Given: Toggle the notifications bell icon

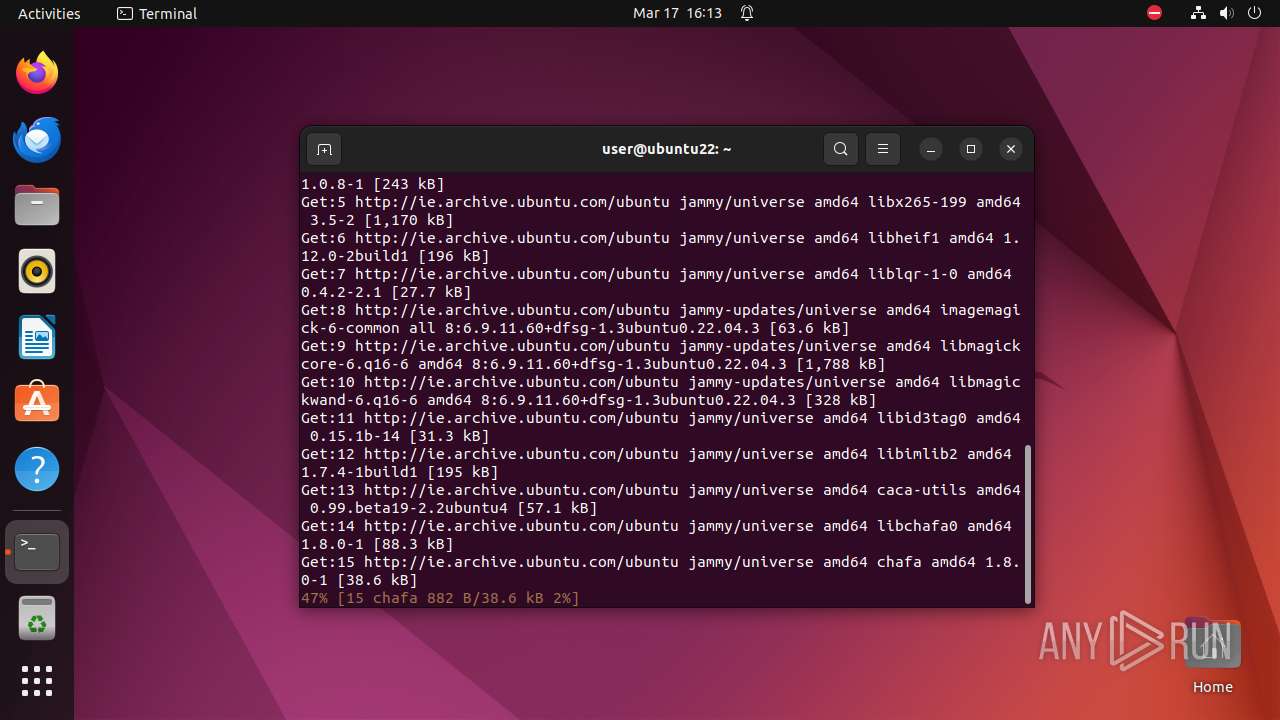Looking at the screenshot, I should coord(747,13).
